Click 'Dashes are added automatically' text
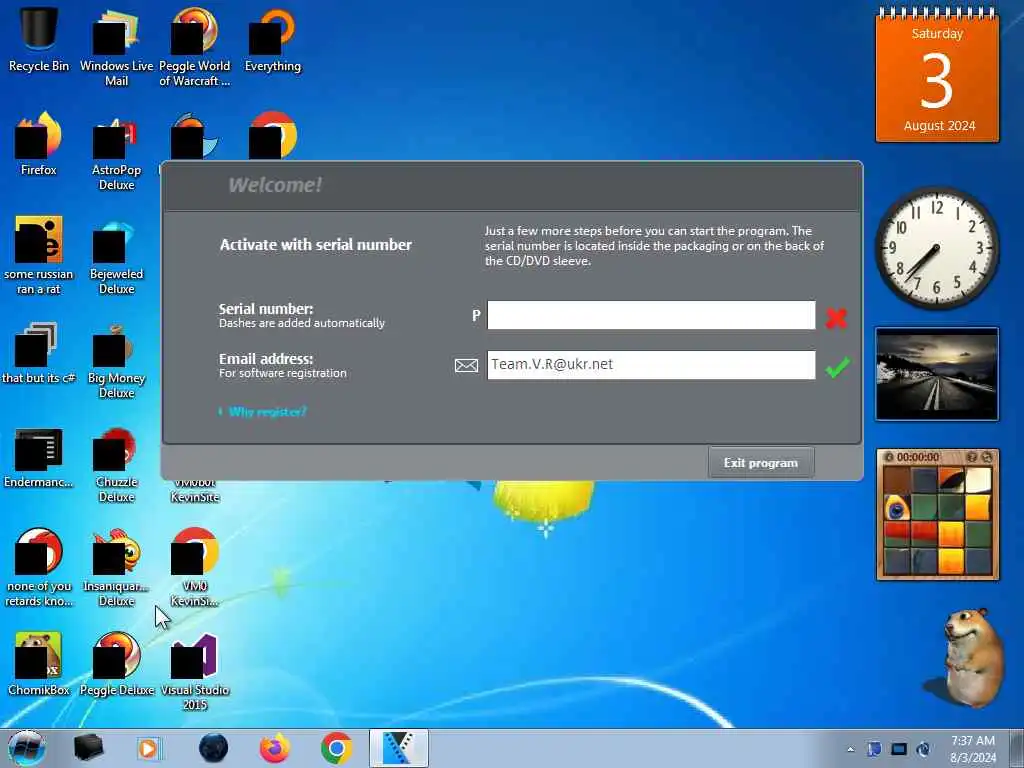Screen dimensions: 1024x768 [302, 323]
